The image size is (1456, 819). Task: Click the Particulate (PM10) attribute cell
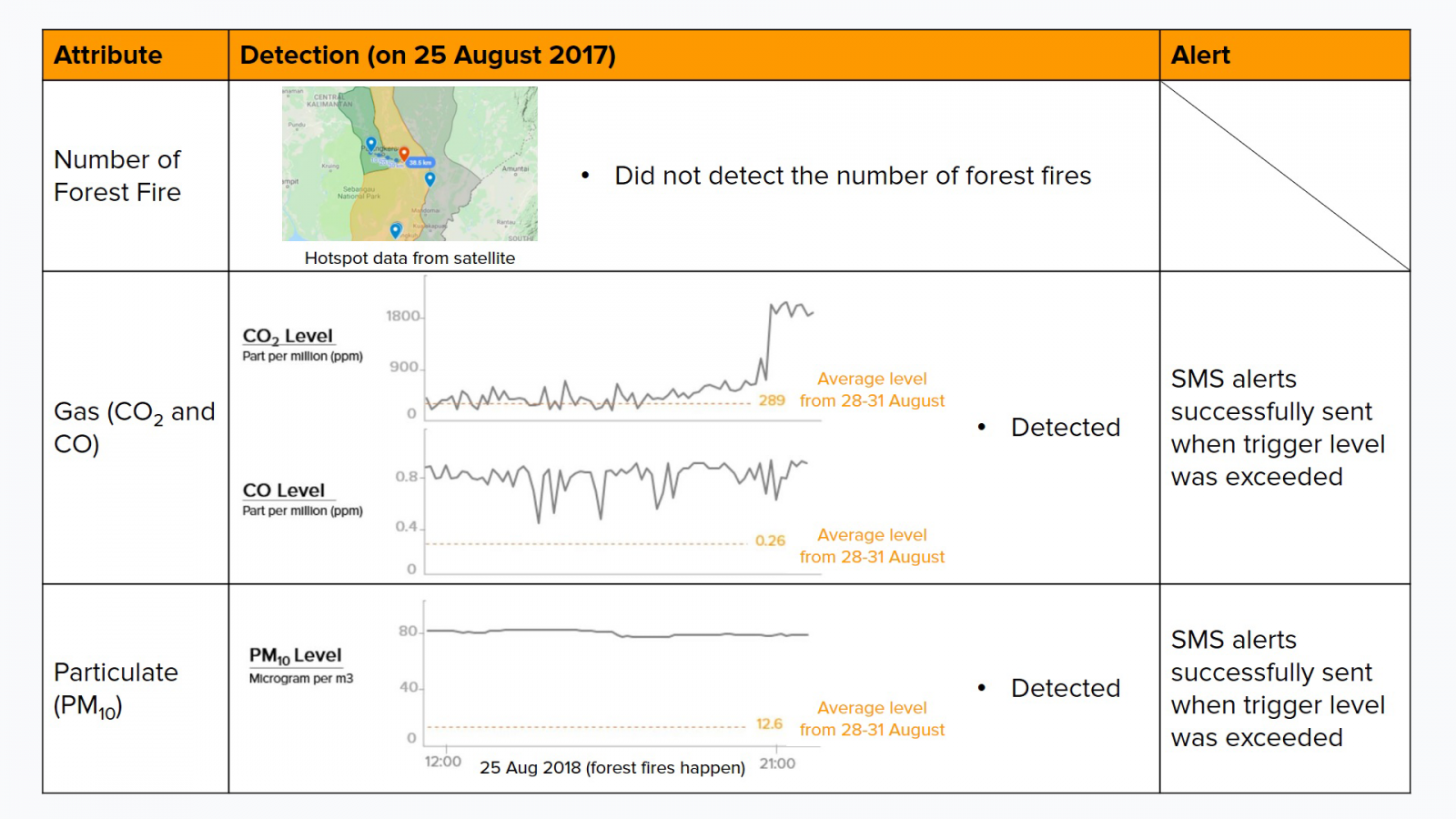point(116,689)
